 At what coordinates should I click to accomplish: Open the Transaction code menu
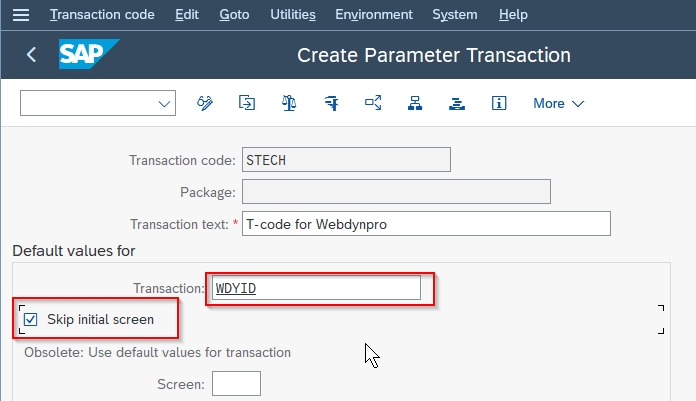point(102,15)
